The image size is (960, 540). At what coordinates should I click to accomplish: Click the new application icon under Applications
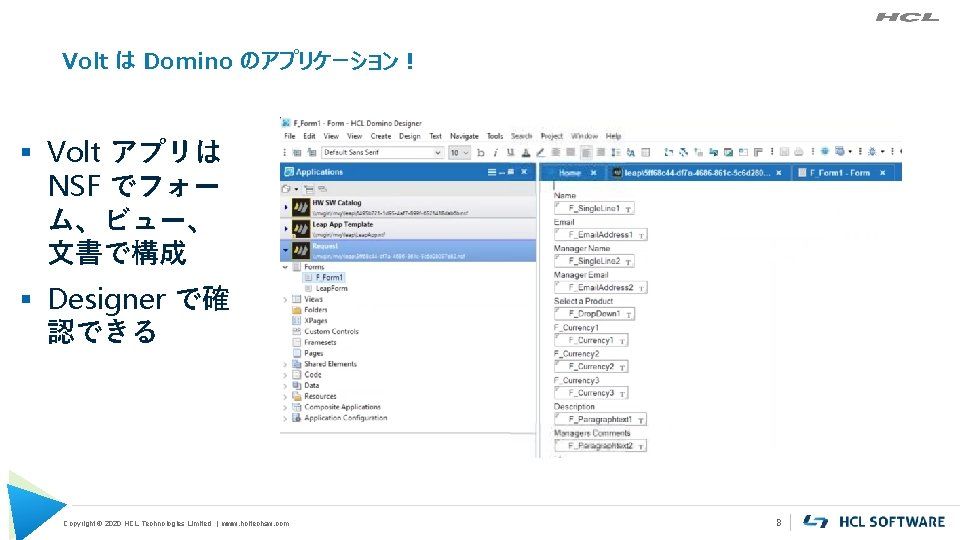click(286, 189)
